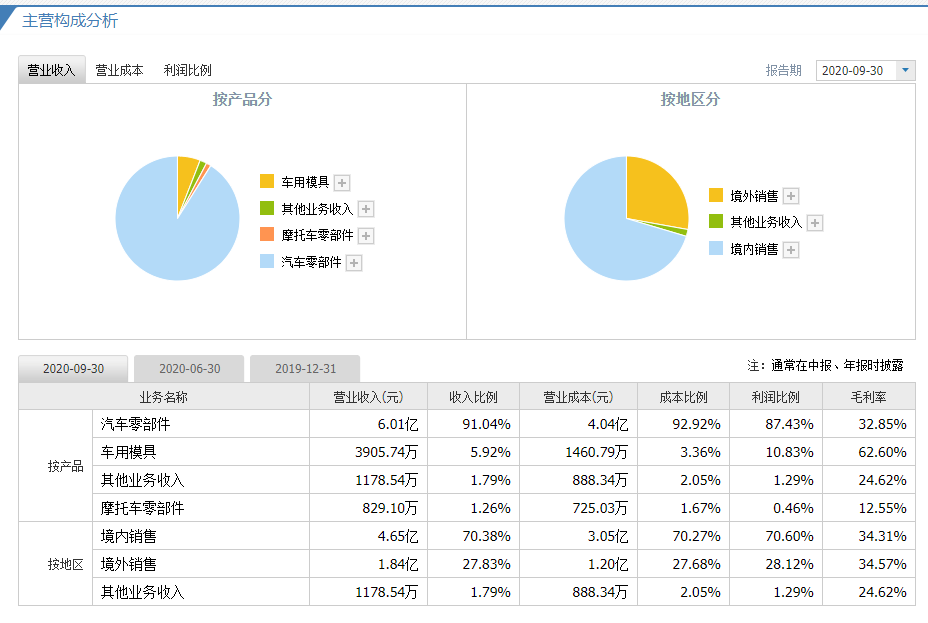This screenshot has width=928, height=623.
Task: Click the 营业收入(元) column header
Action: [x=368, y=397]
